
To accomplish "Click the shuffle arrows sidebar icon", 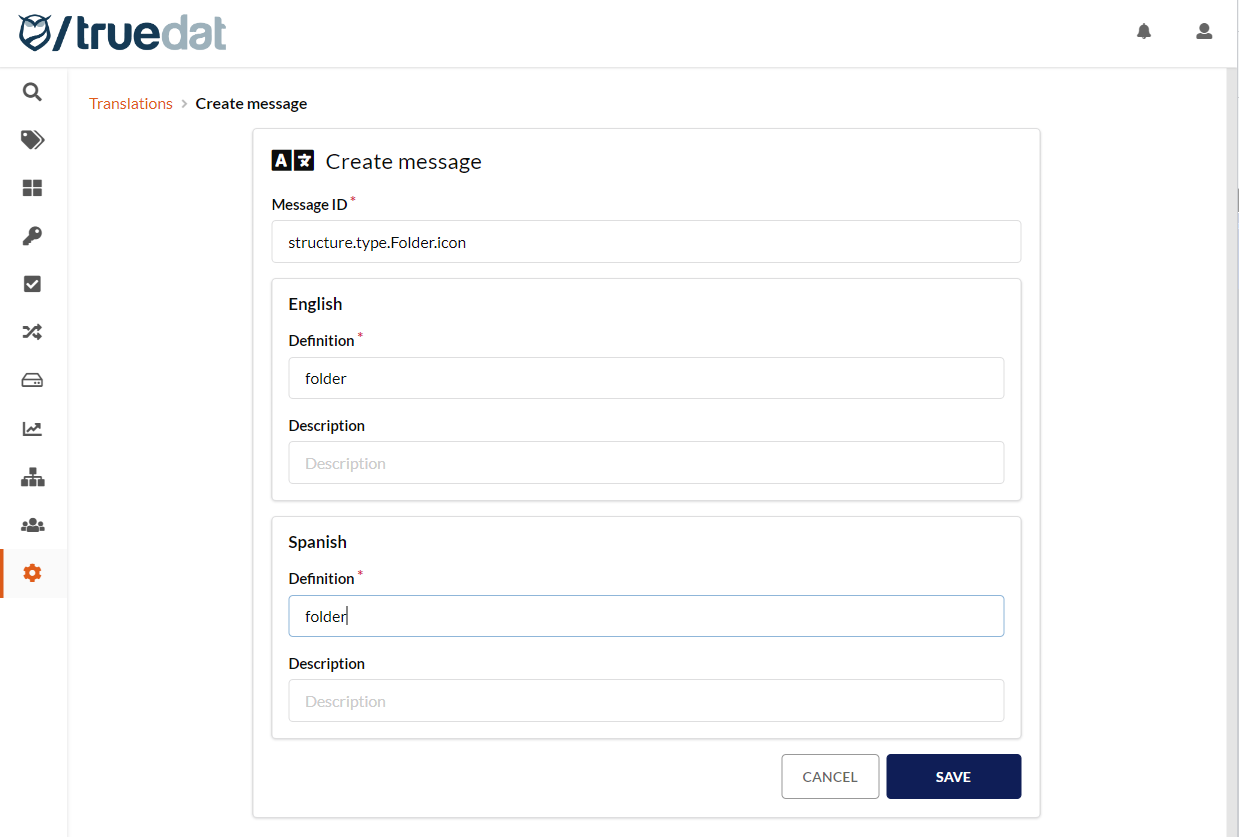I will pyautogui.click(x=32, y=332).
